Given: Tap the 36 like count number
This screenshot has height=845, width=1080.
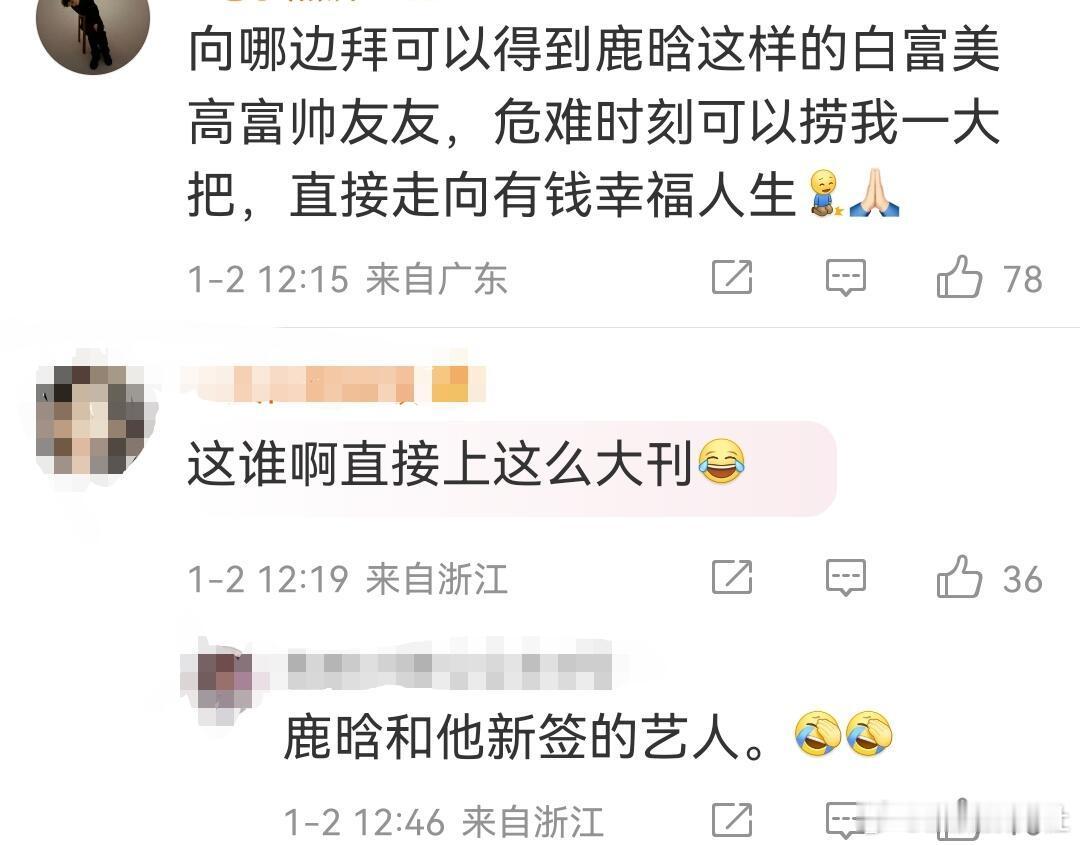Looking at the screenshot, I should coord(1022,579).
